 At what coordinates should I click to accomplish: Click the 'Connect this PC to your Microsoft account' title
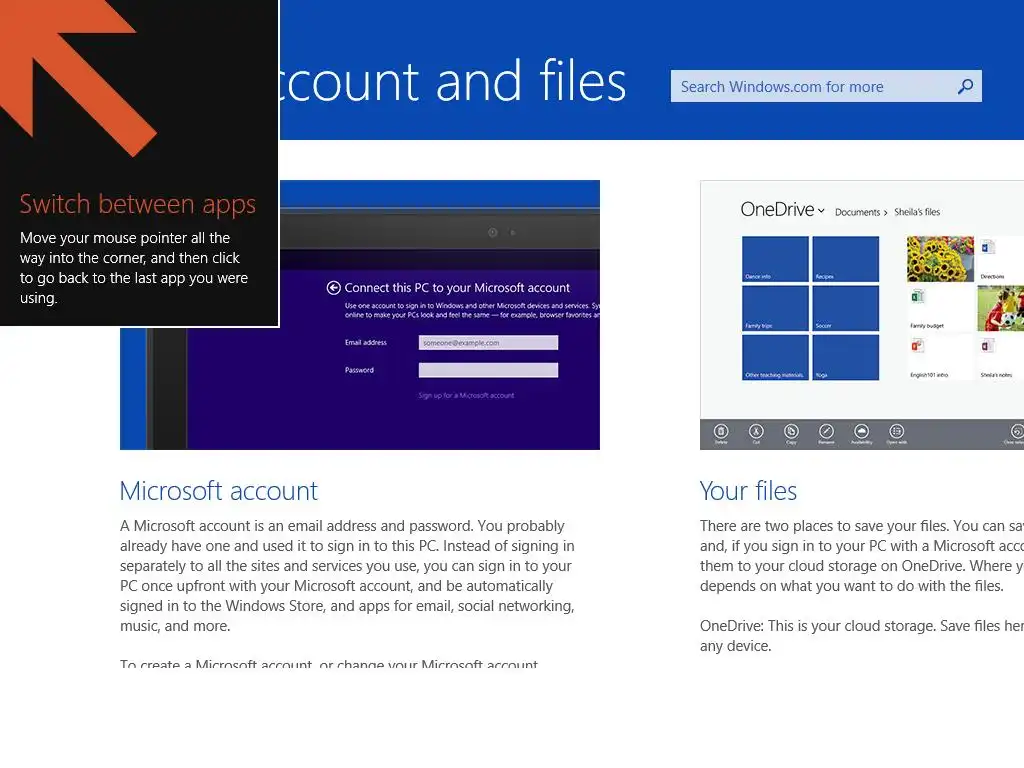457,287
